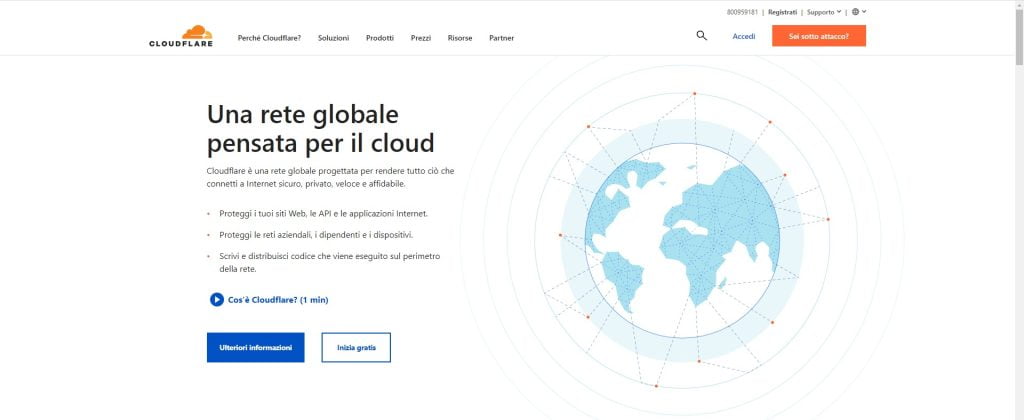
Task: Open the Soluzioni menu
Action: tap(333, 38)
